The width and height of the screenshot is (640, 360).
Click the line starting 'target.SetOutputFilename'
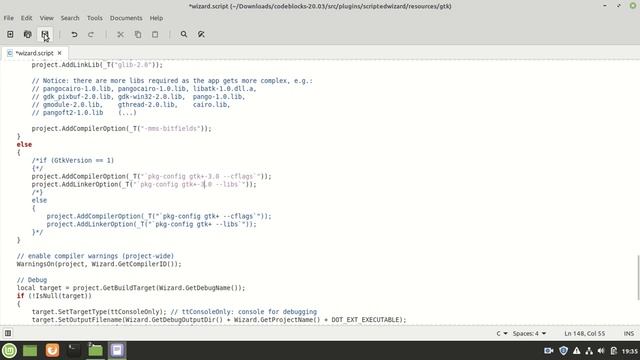[x=219, y=320]
